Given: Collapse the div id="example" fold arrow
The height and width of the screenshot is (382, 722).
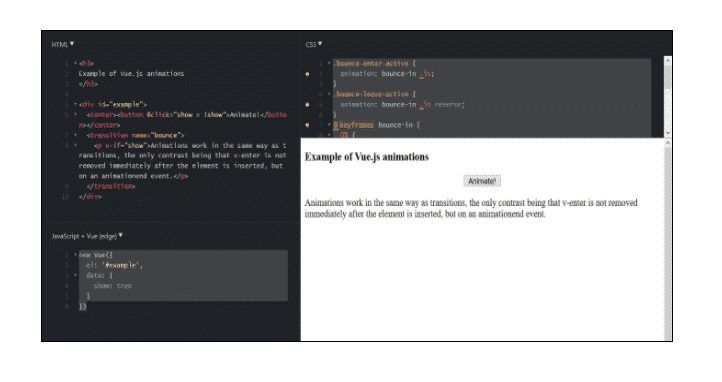Looking at the screenshot, I should point(76,104).
